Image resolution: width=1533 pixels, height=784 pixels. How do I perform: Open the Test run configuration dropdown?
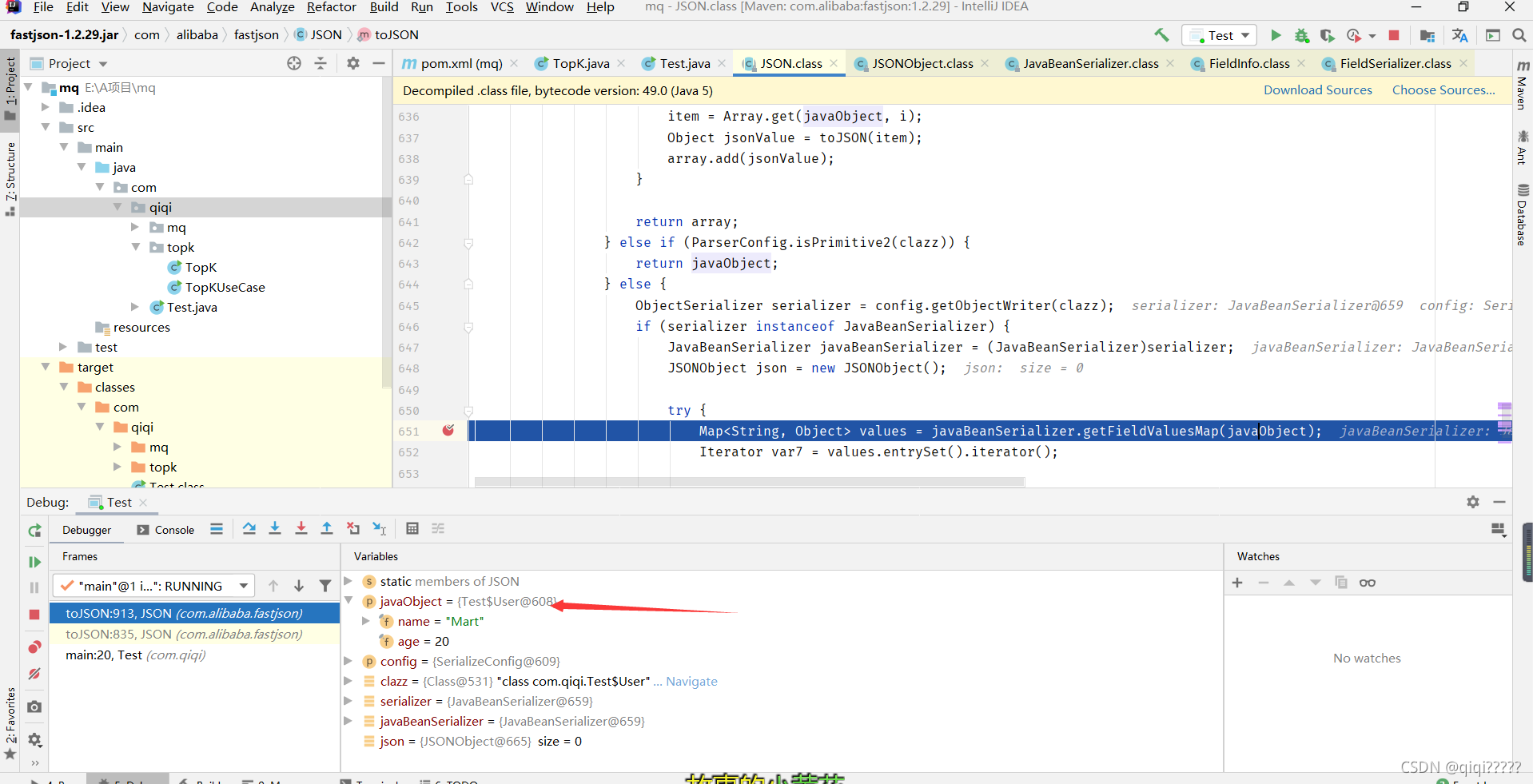click(1220, 35)
